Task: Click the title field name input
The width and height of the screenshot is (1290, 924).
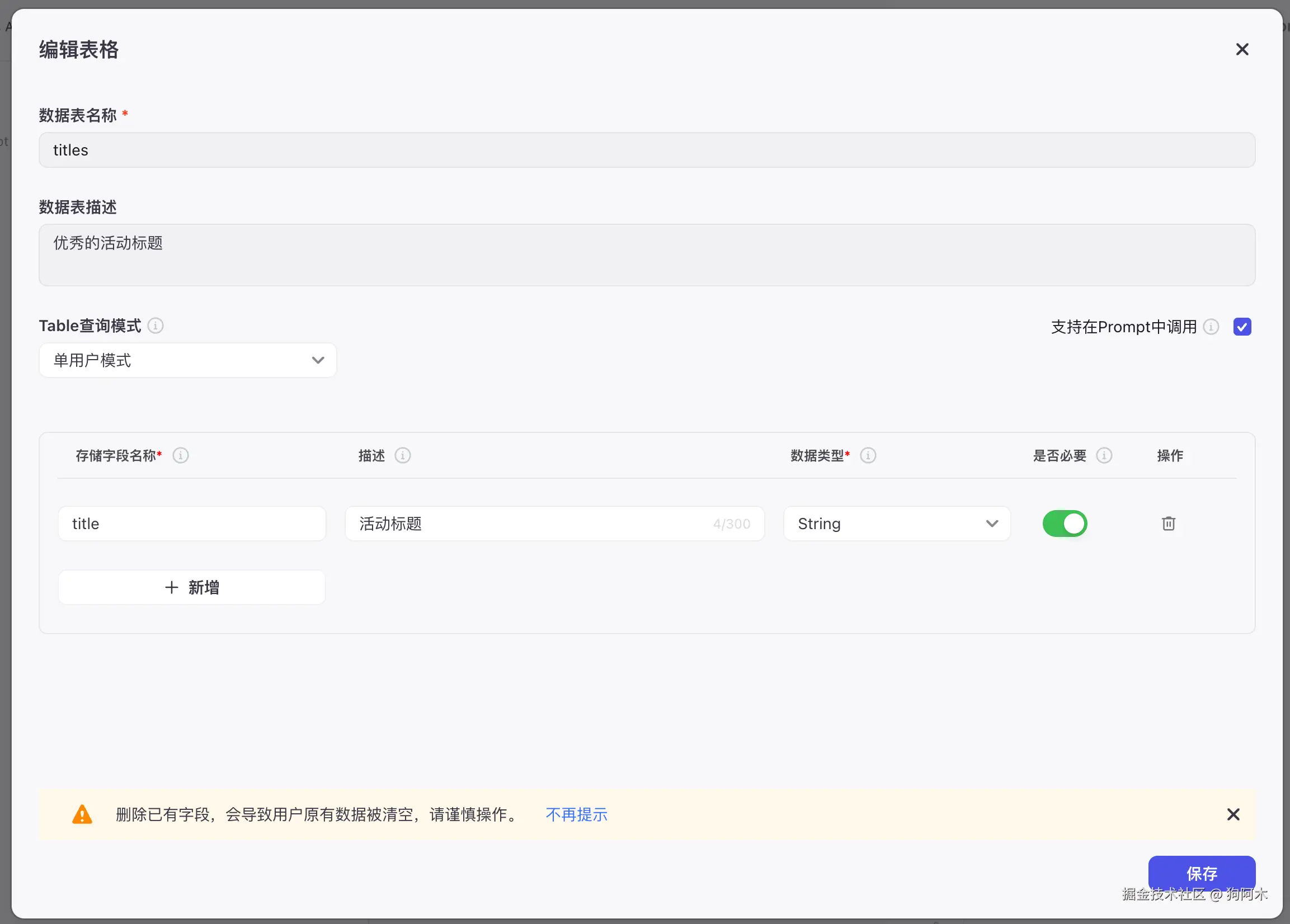Action: (192, 524)
